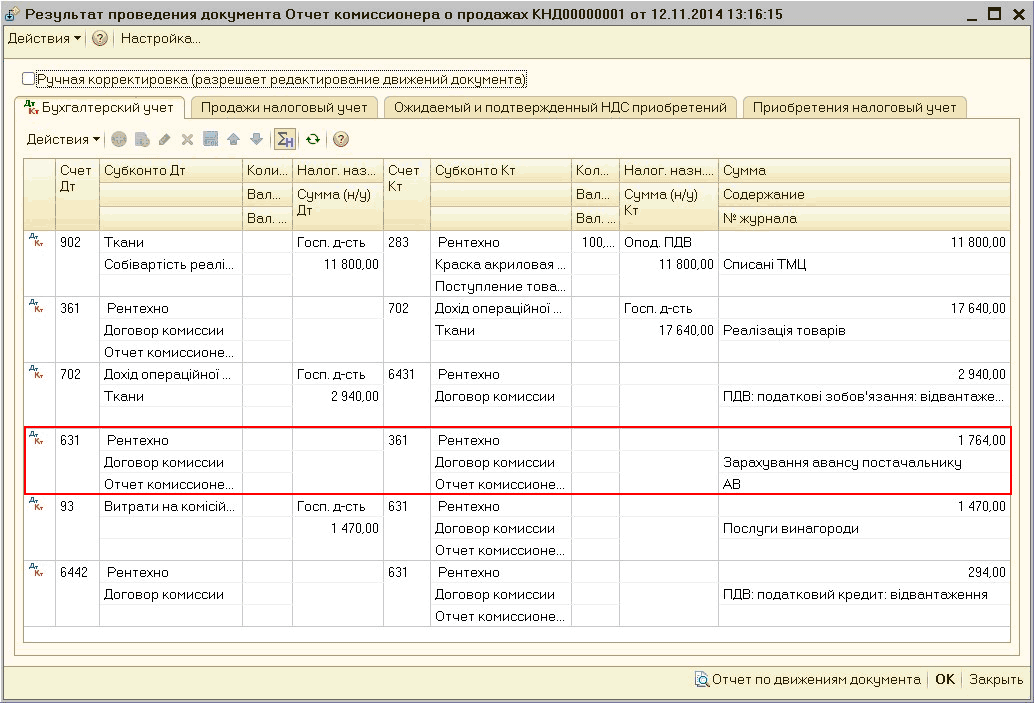Click the finish editing toolbar icon
The image size is (1034, 703).
[x=210, y=139]
